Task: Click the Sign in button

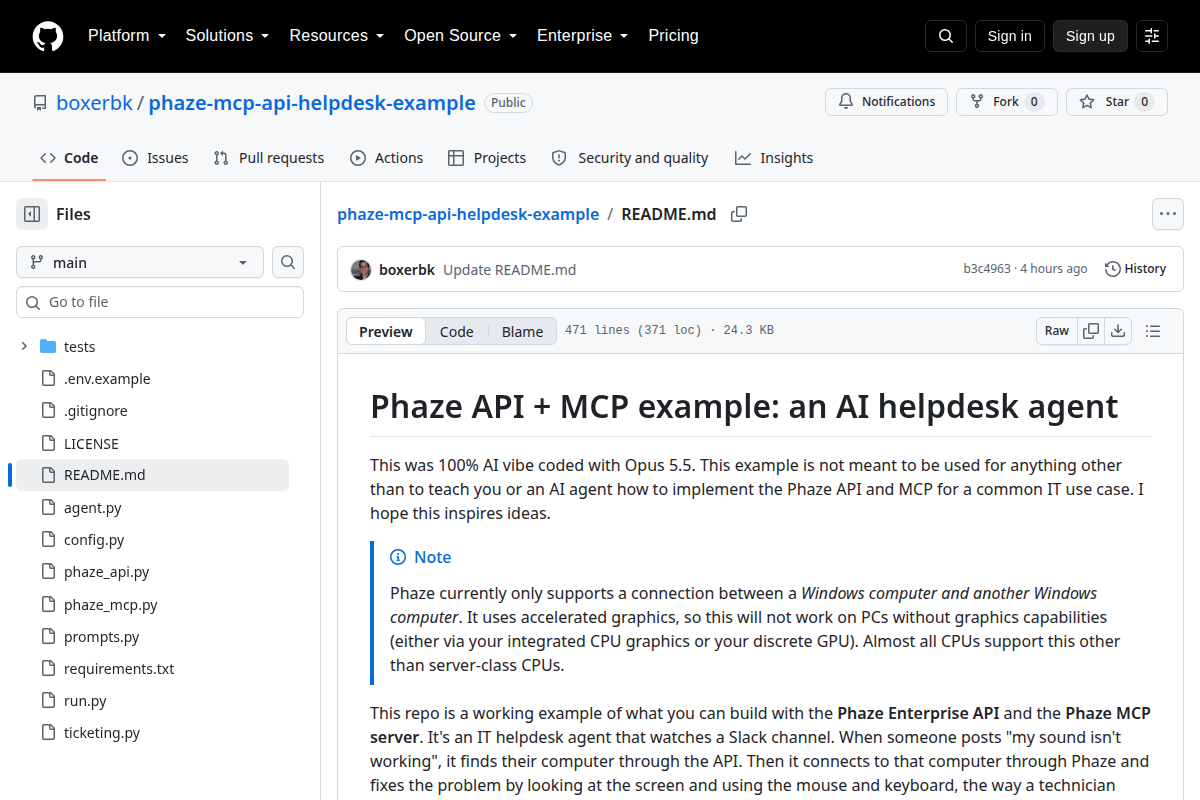Action: point(1010,36)
